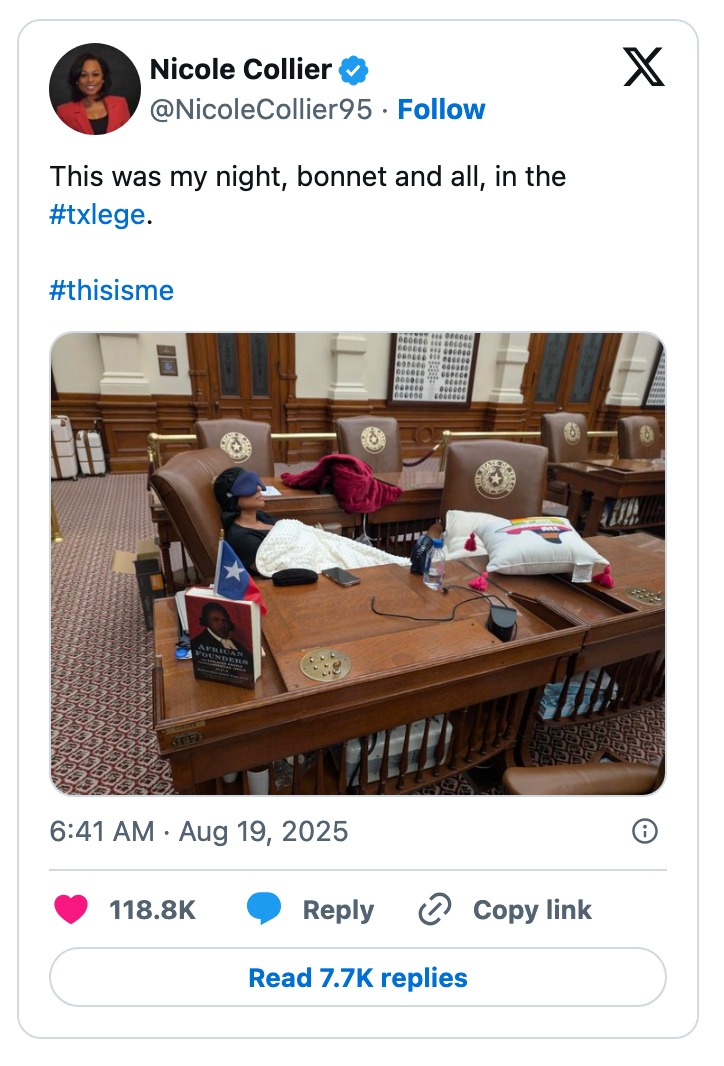
Task: Follow @NicoleCollier95 via the Follow link
Action: coord(441,110)
